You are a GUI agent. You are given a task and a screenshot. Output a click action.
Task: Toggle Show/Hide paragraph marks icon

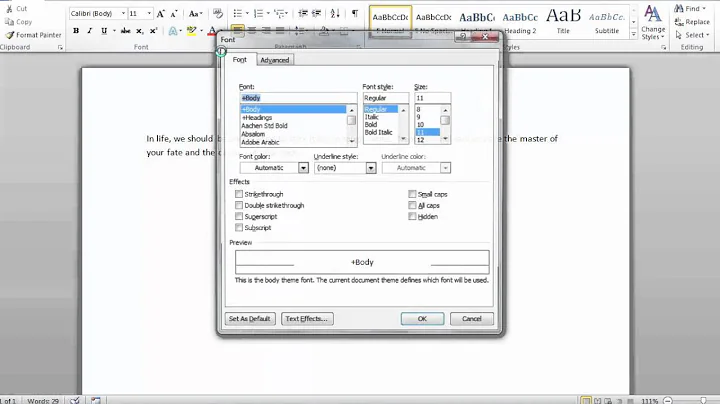pyautogui.click(x=354, y=13)
